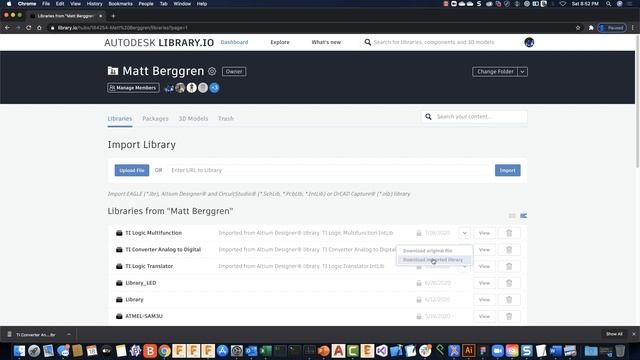Open the user profile avatar in header
The image size is (640, 360).
click(x=529, y=42)
